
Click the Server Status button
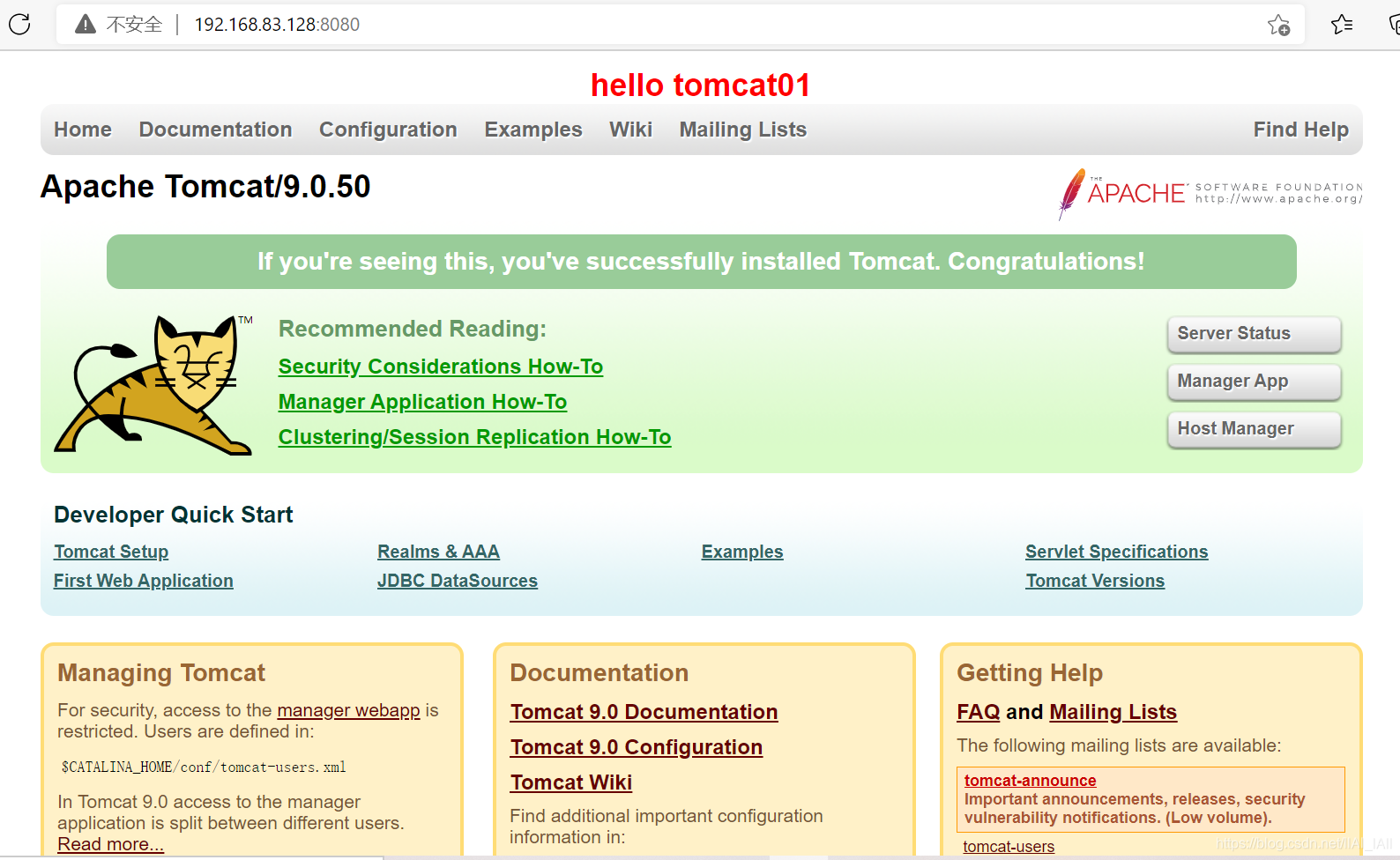pyautogui.click(x=1254, y=334)
